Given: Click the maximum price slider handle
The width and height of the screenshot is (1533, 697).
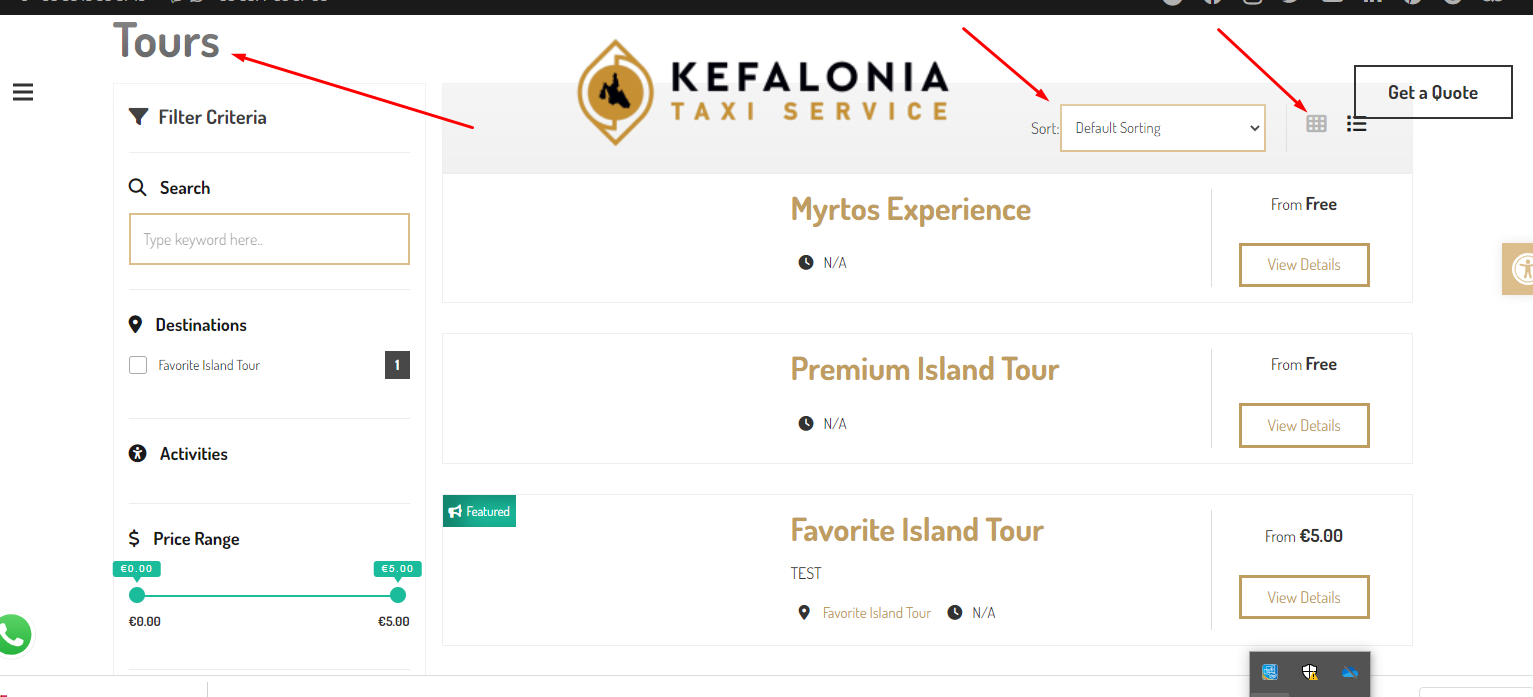Looking at the screenshot, I should (x=398, y=595).
